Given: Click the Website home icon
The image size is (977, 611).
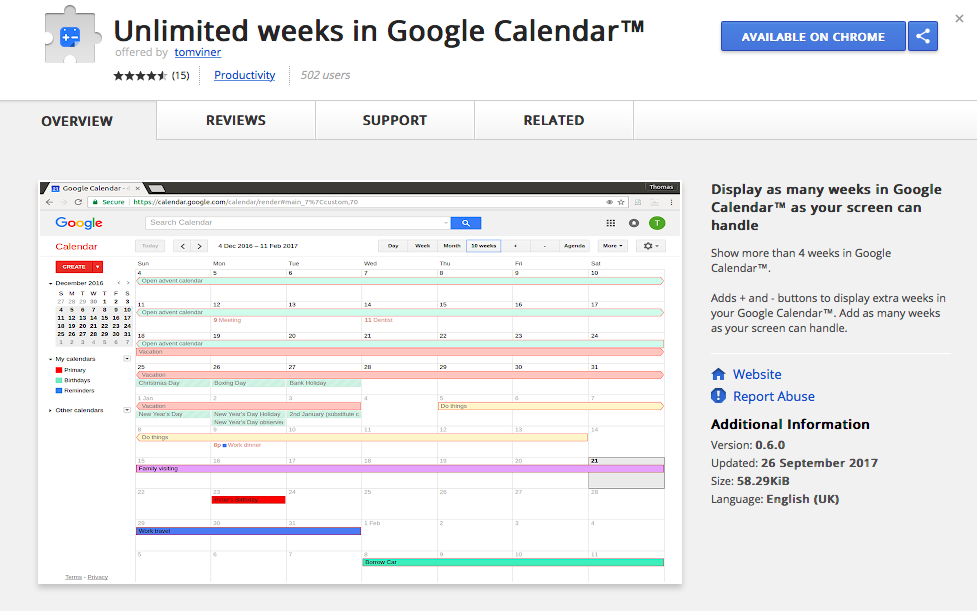Looking at the screenshot, I should point(718,374).
